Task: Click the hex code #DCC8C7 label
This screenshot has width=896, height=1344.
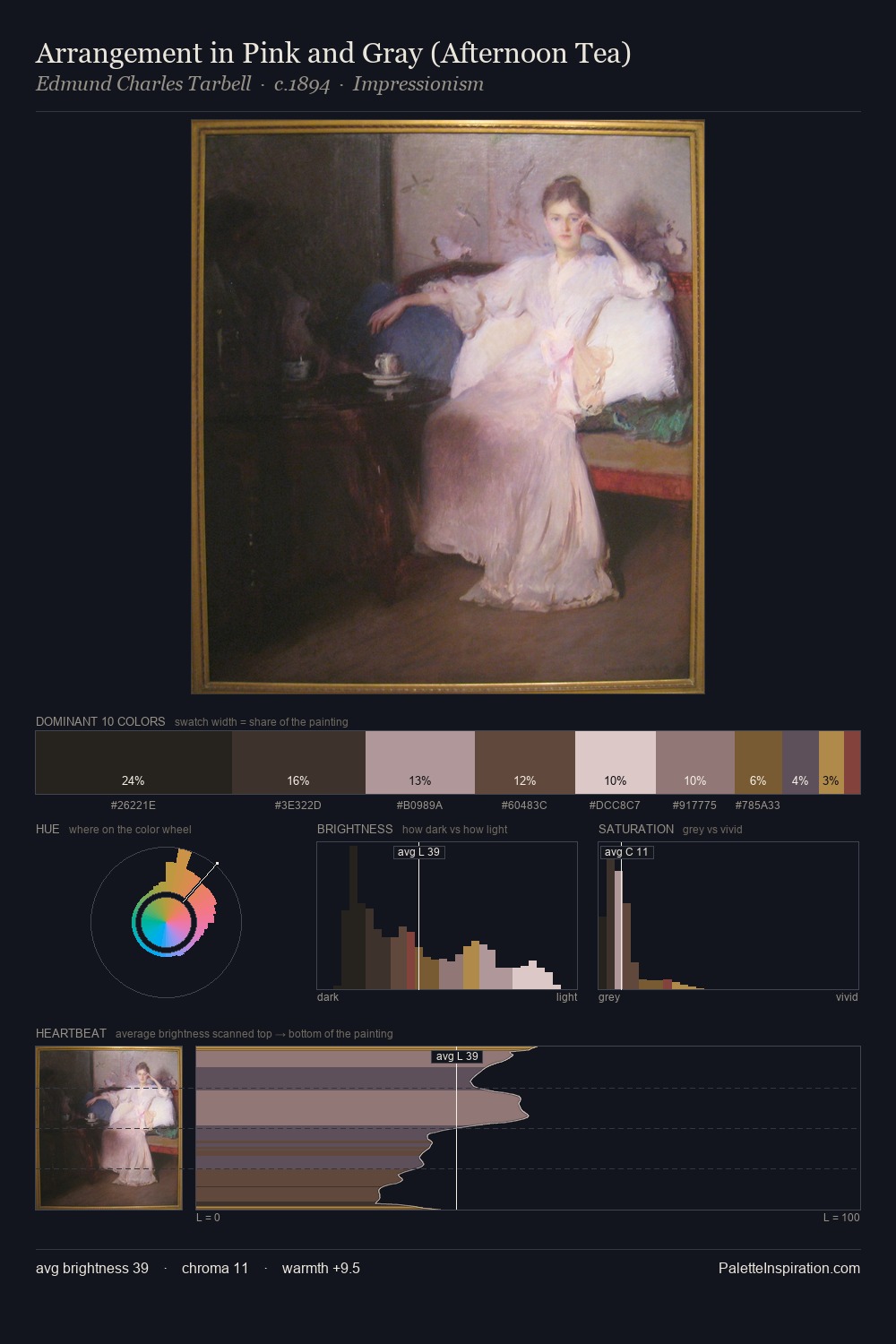Action: point(615,805)
